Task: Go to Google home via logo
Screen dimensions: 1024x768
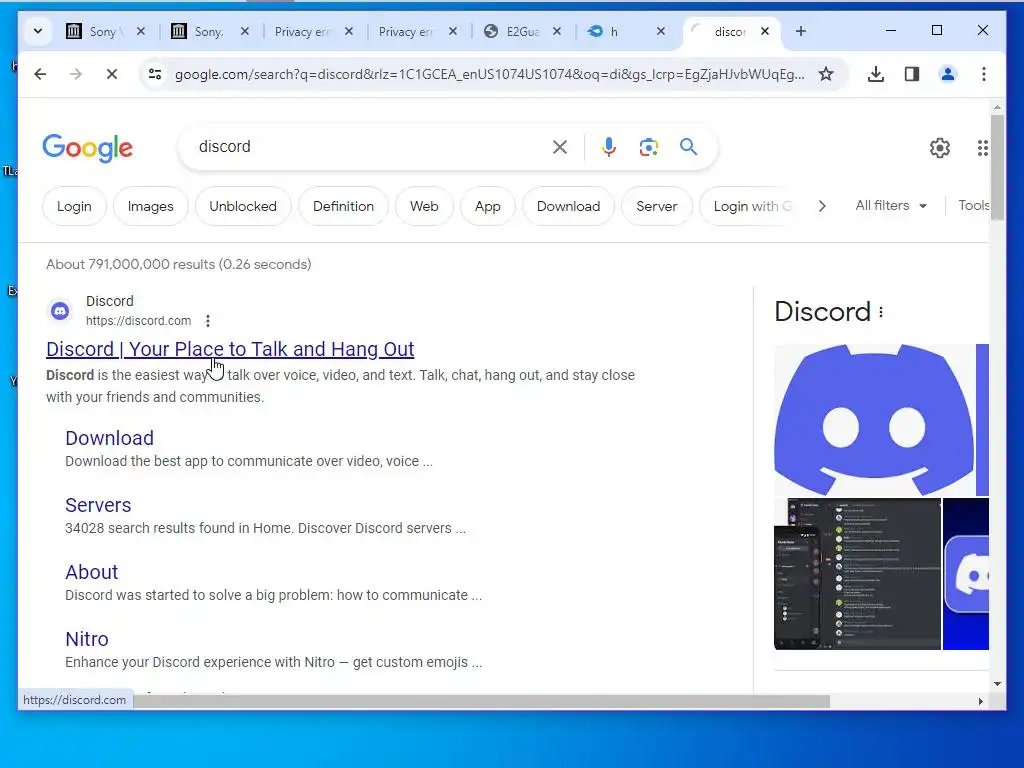Action: 88,148
